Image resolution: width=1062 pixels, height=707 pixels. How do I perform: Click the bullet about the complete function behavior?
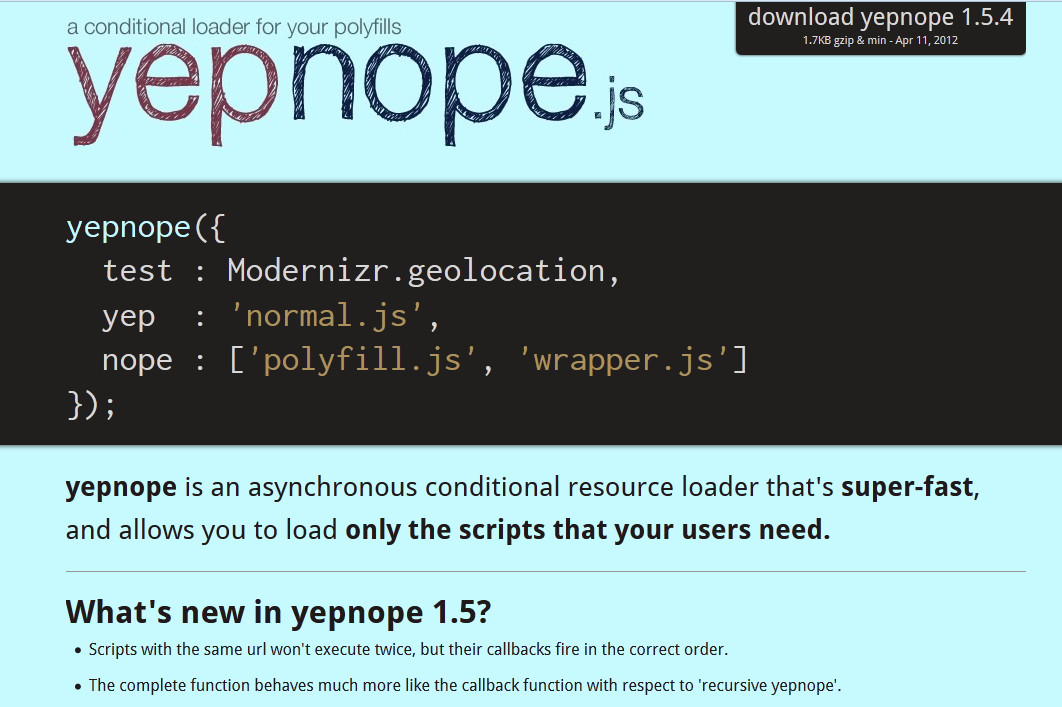pyautogui.click(x=465, y=685)
